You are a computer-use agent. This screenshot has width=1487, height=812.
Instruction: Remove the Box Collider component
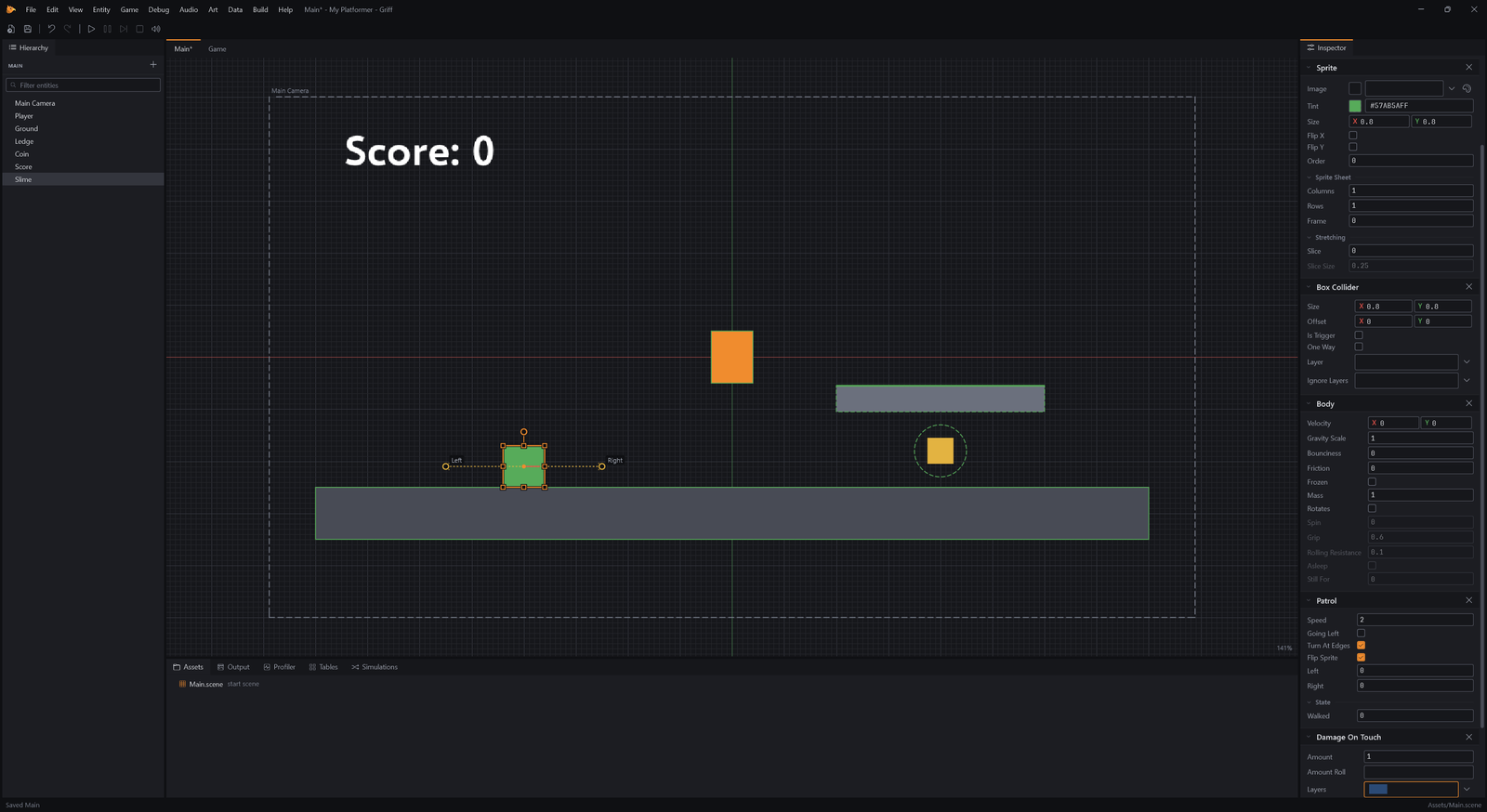click(x=1468, y=287)
